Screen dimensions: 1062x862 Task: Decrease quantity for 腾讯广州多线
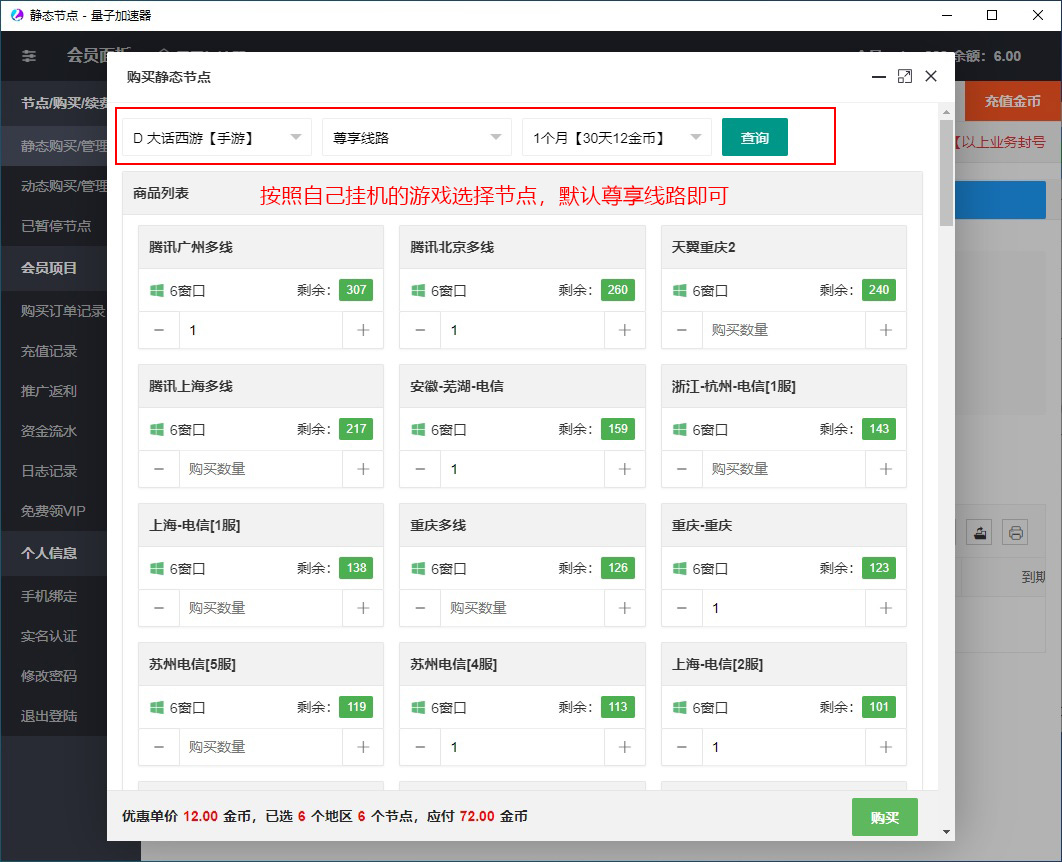click(x=159, y=330)
